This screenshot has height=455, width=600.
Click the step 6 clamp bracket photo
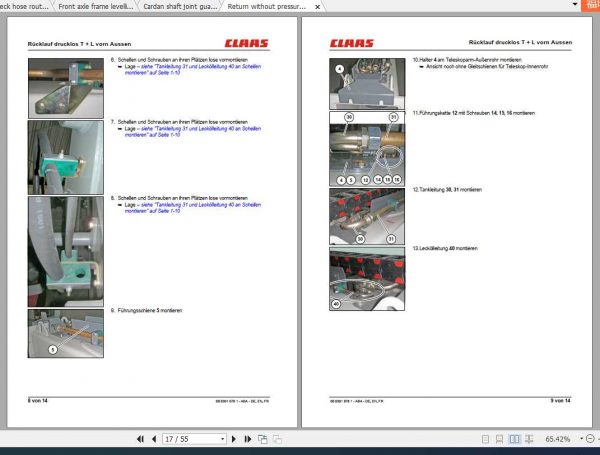66,88
